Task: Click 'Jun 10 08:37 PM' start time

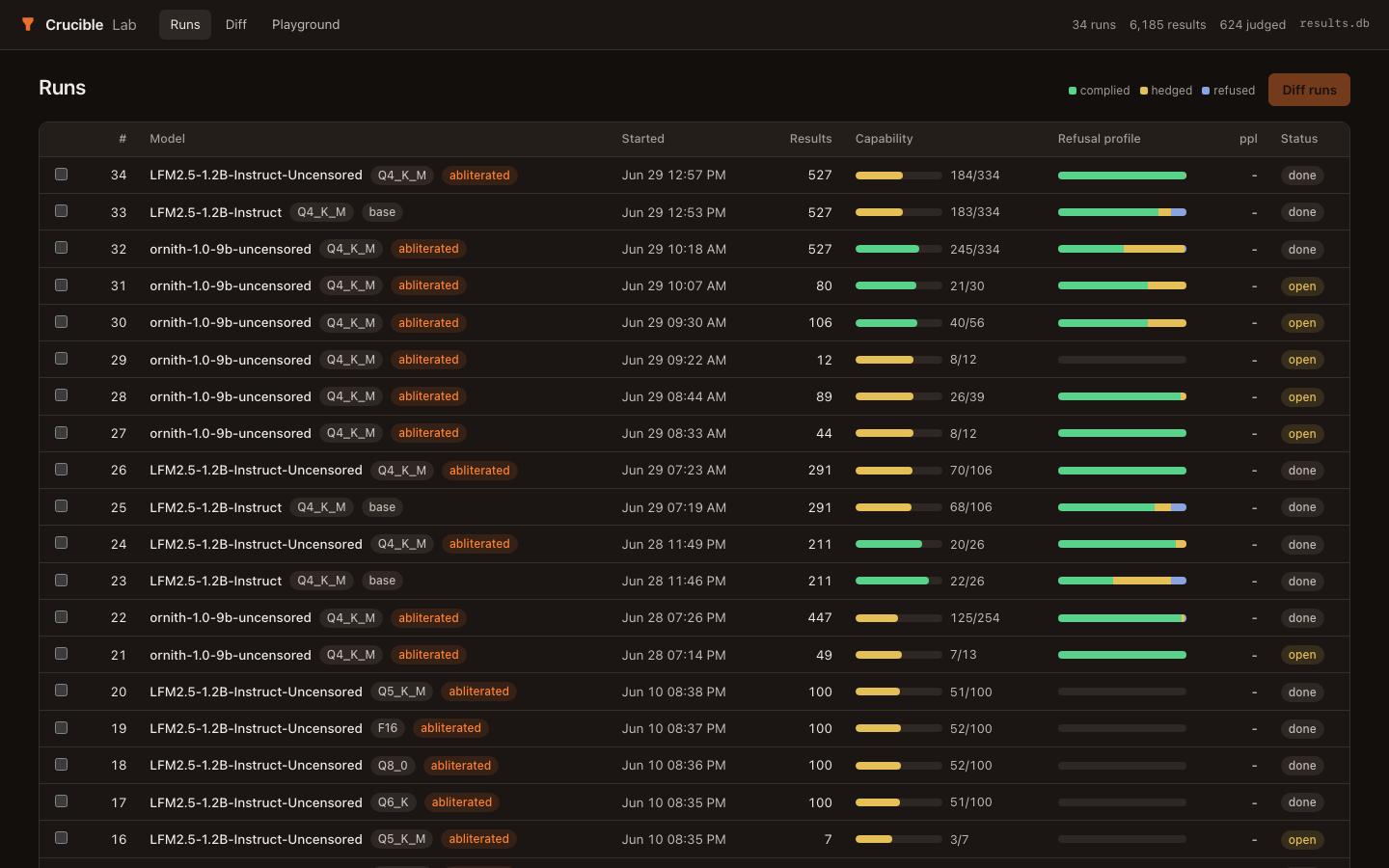Action: [674, 728]
